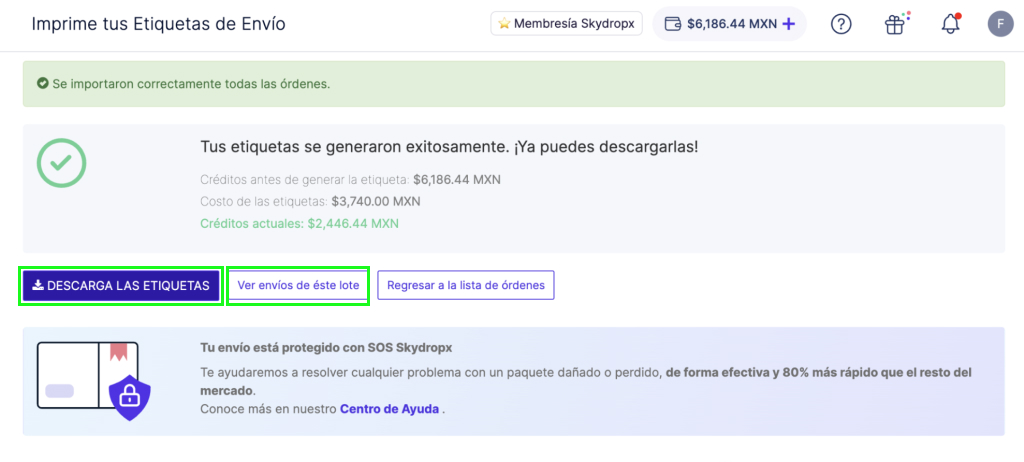The height and width of the screenshot is (462, 1024).
Task: Open the notifications bell
Action: [x=950, y=24]
